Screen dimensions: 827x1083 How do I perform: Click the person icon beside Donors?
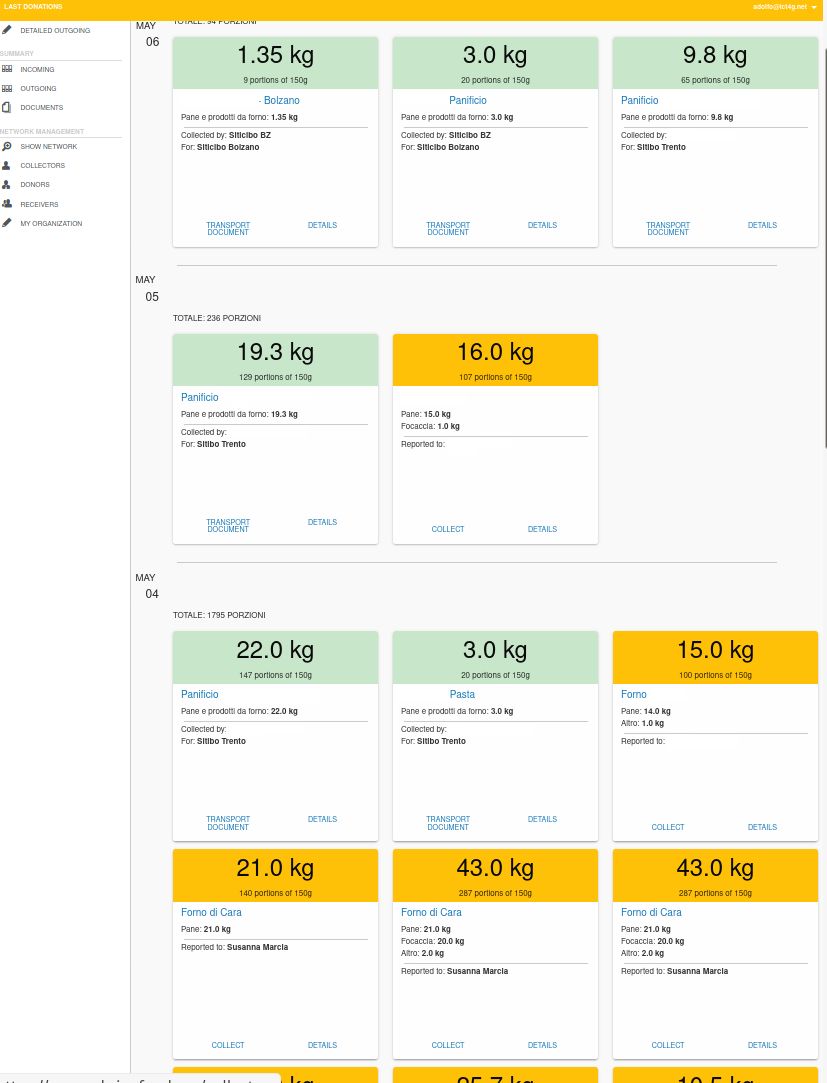(6, 184)
